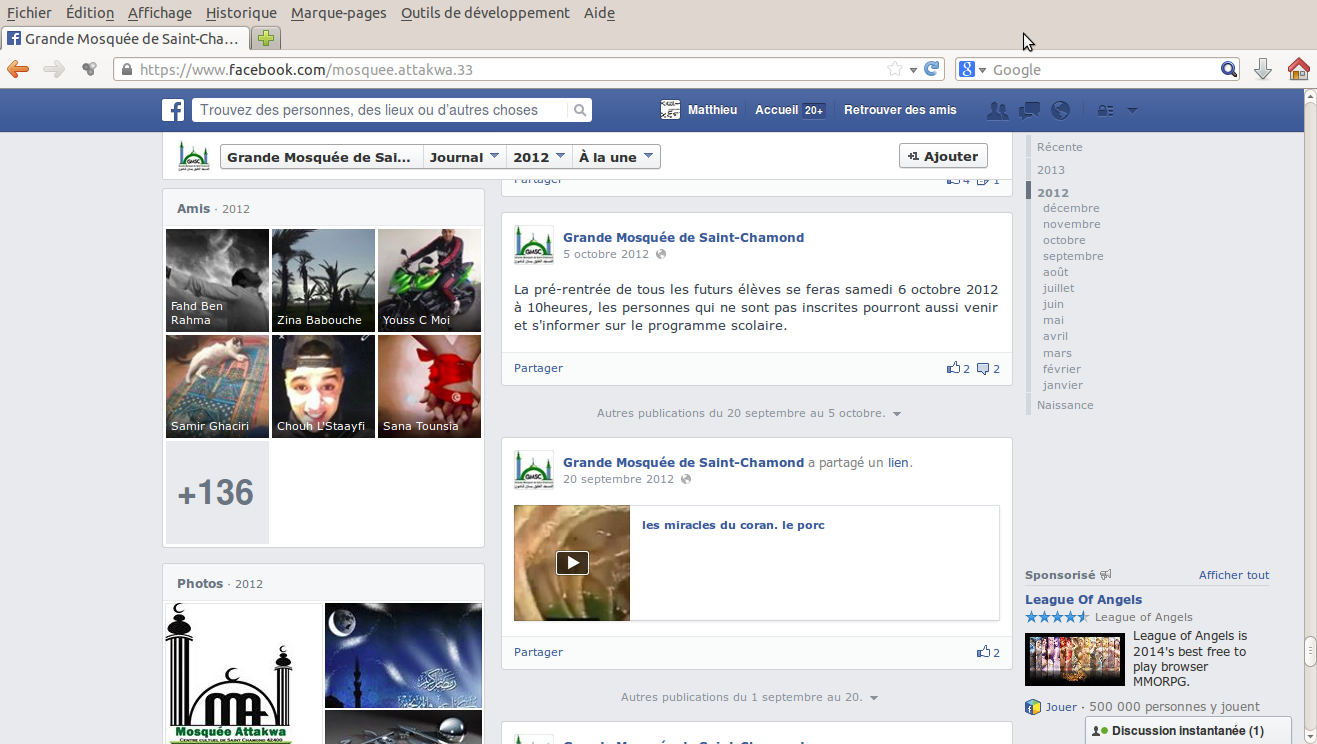Click page logo beside Grande Mosquée de Sai...

pos(194,156)
